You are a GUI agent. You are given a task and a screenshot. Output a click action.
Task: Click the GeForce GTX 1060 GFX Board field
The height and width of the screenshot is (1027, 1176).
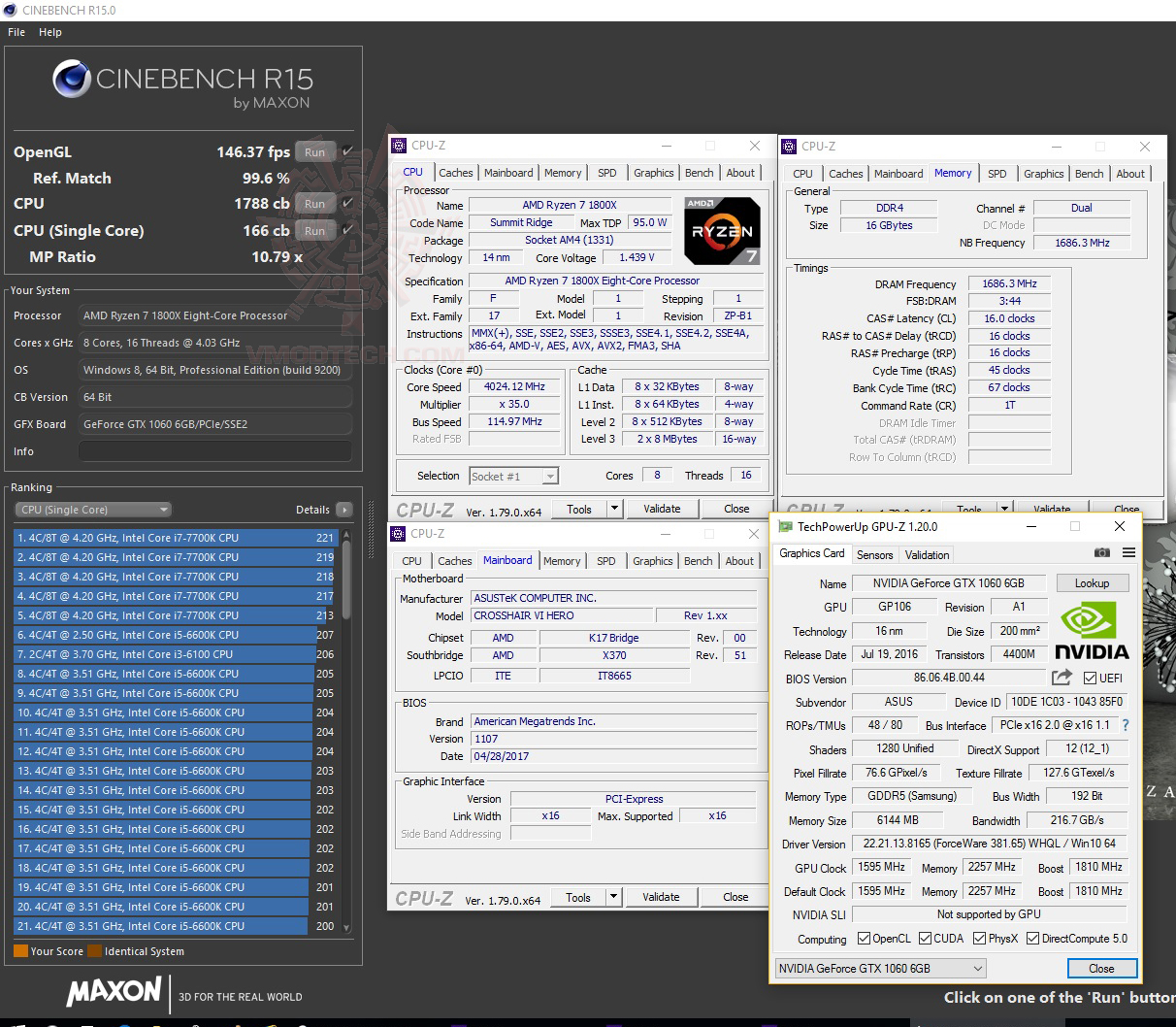point(214,424)
